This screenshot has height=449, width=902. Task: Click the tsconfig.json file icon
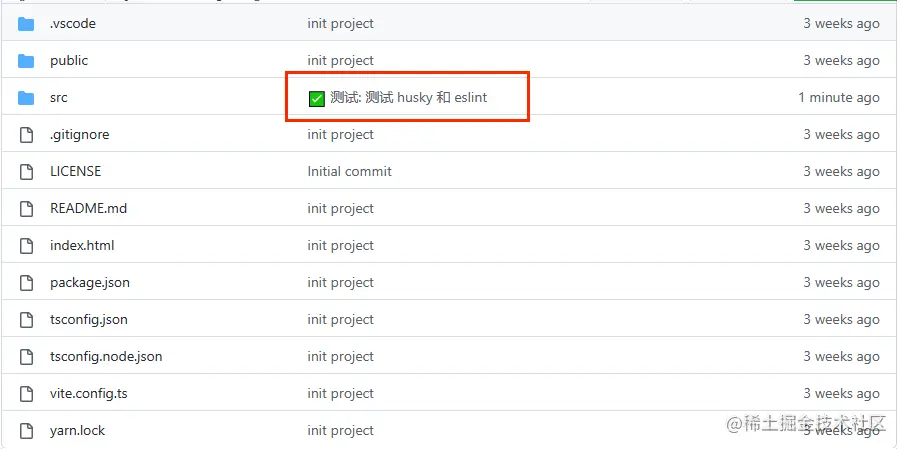click(26, 320)
